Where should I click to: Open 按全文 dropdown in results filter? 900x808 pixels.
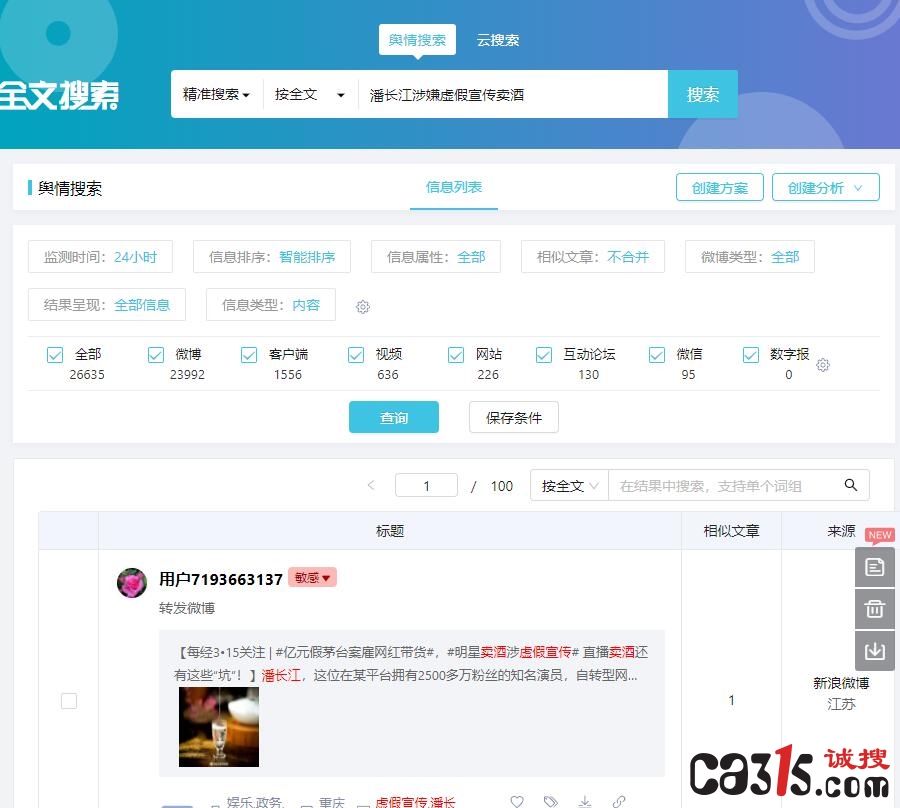click(569, 485)
